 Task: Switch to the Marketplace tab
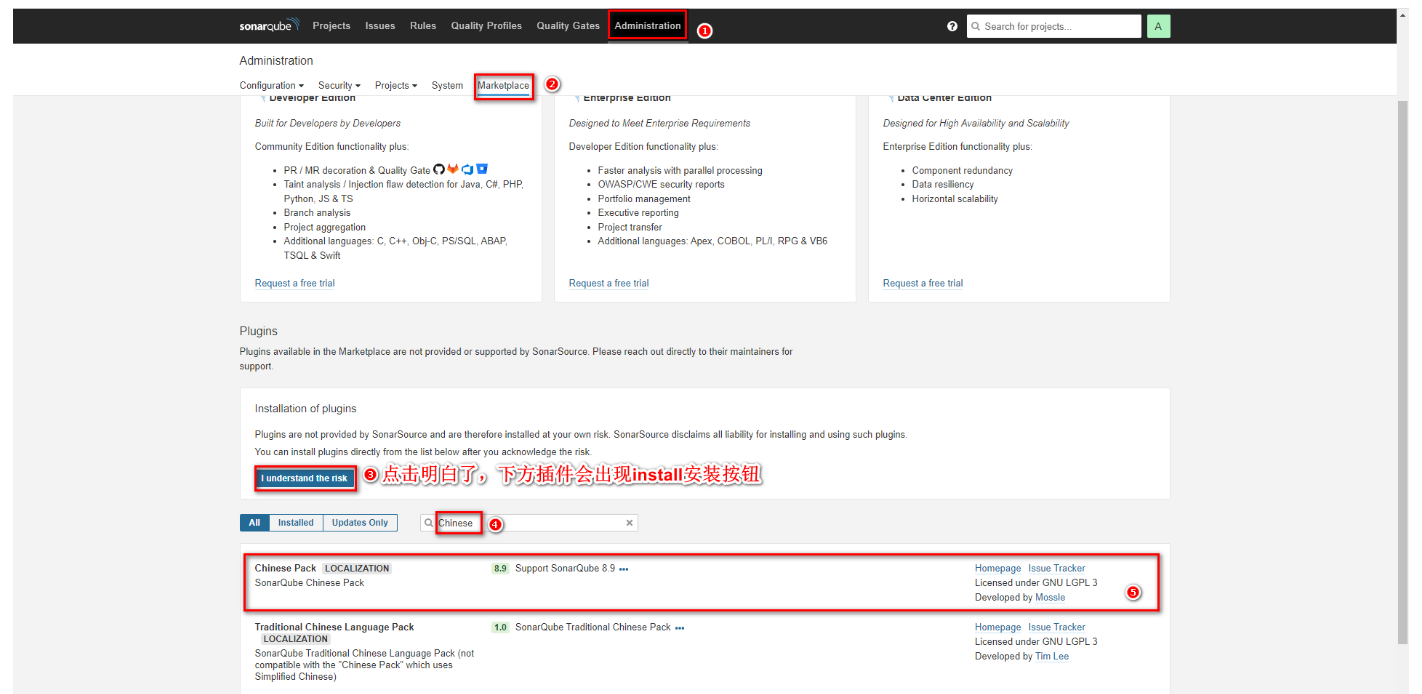[x=503, y=86]
